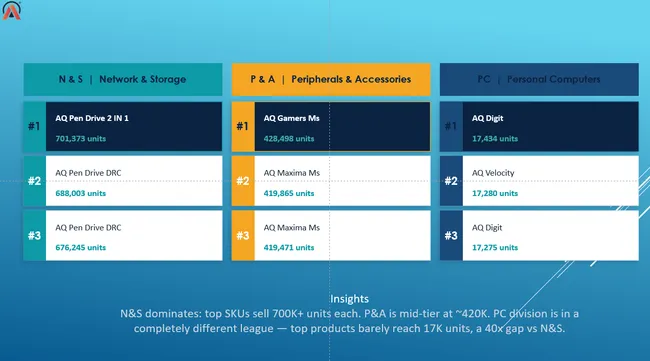Click the #2 rank badge in the N & S column
This screenshot has height=361, width=650.
click(x=34, y=181)
